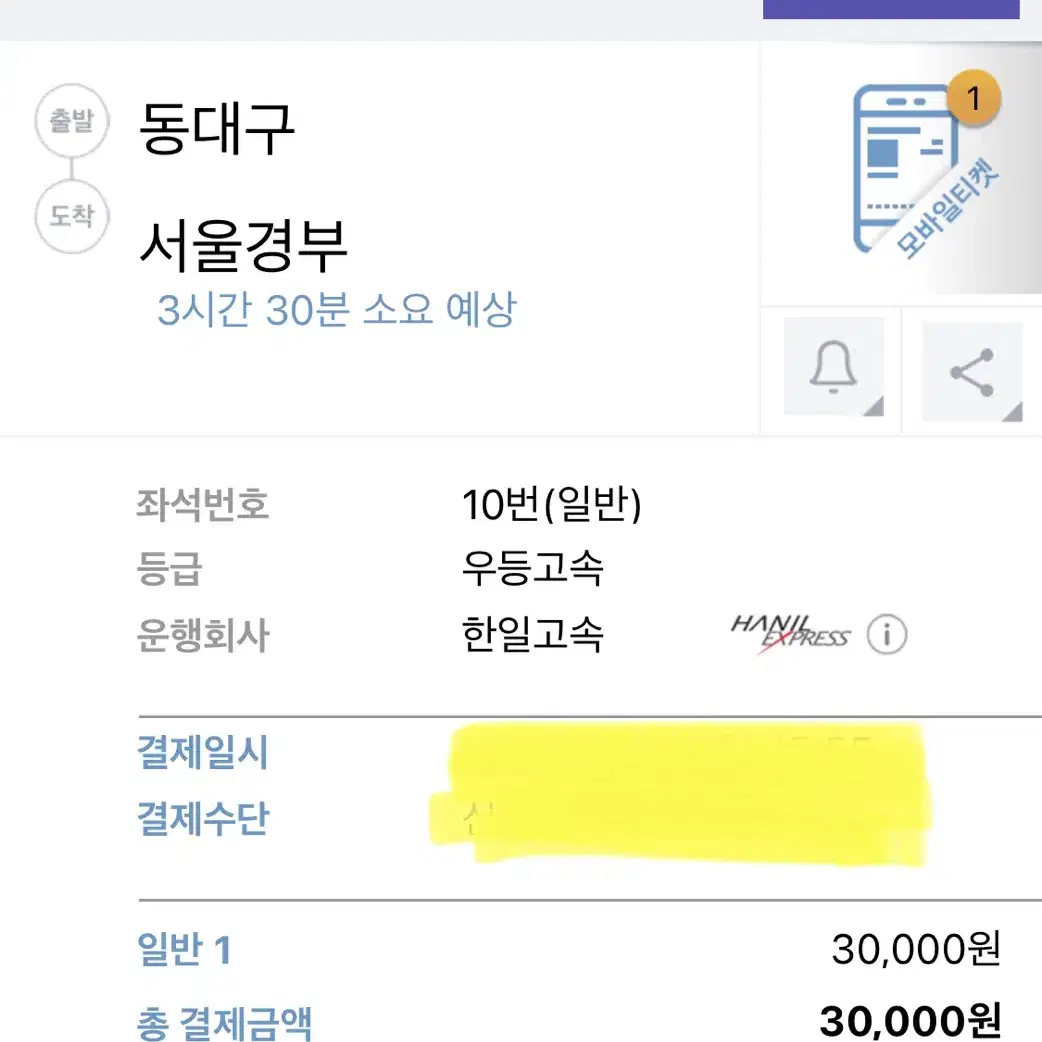This screenshot has height=1042, width=1042.
Task: Click the Hanil Express logo
Action: point(789,633)
